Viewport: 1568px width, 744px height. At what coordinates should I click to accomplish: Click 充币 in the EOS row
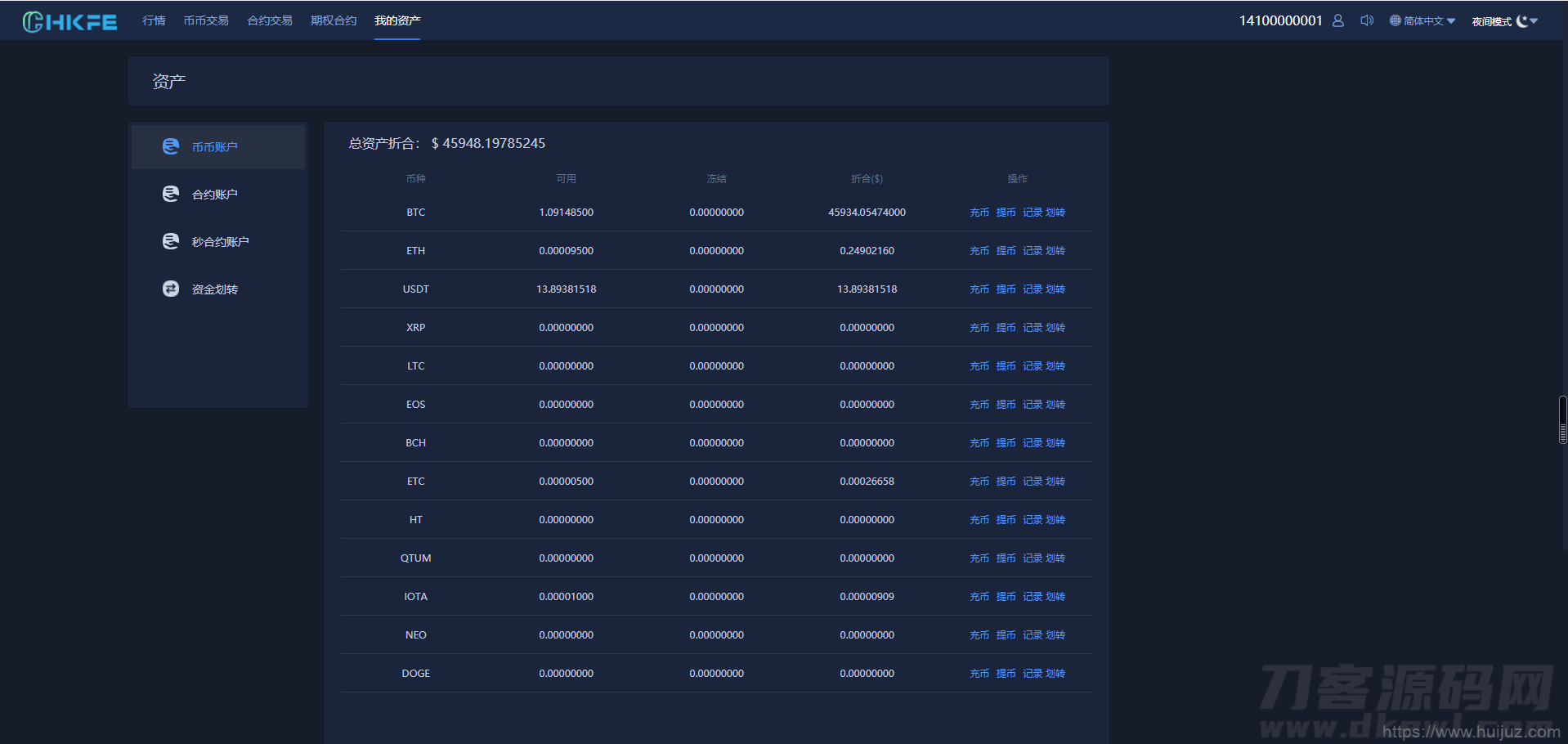(x=979, y=405)
